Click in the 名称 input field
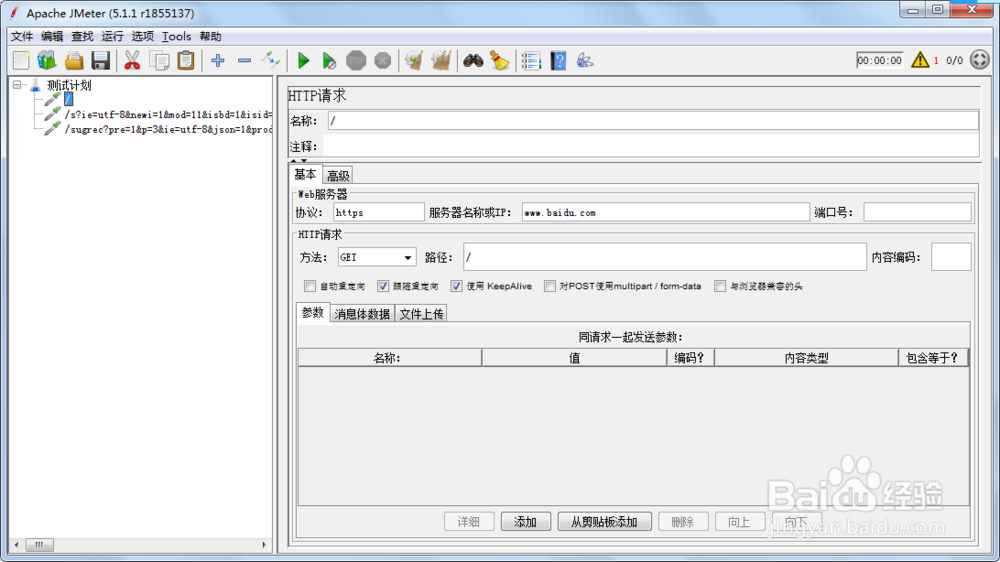 click(x=653, y=121)
